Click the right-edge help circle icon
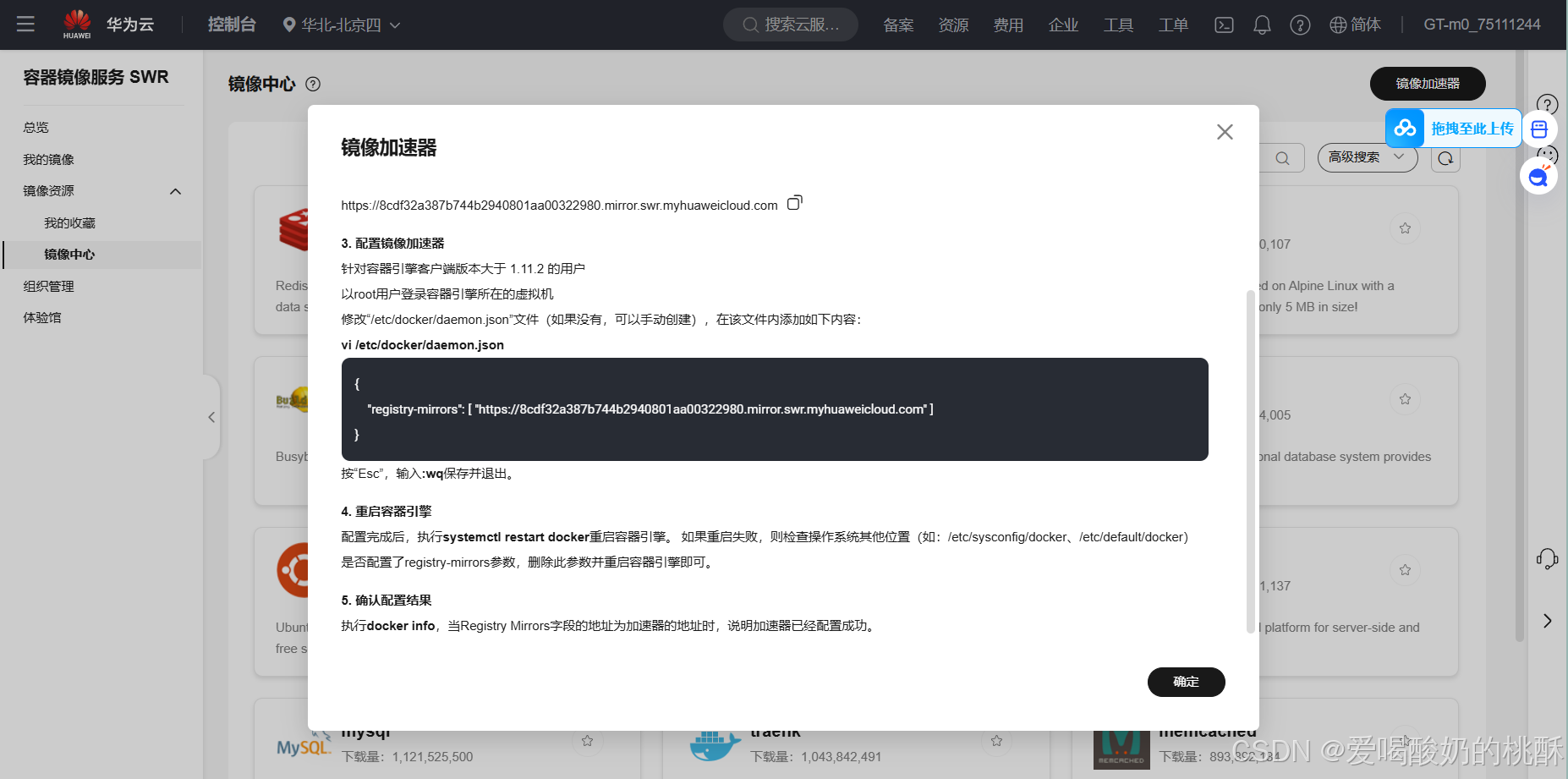1568x779 pixels. 1547,104
